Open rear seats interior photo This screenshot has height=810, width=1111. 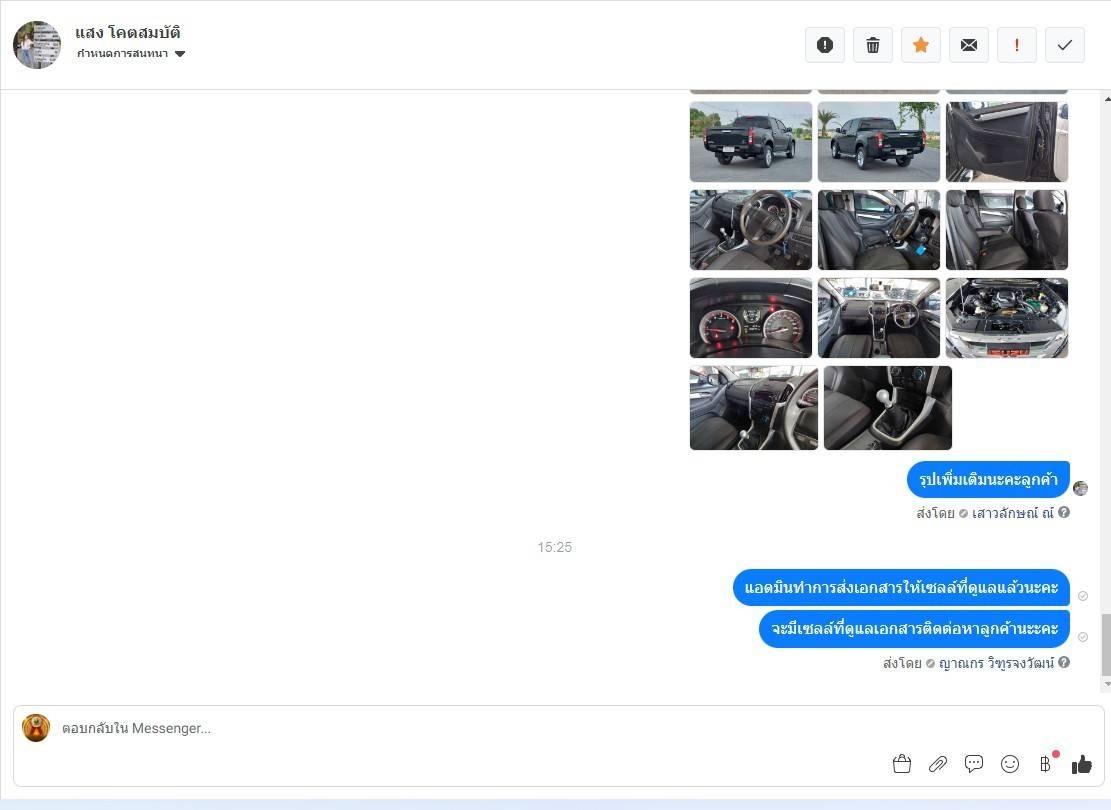coord(1007,230)
